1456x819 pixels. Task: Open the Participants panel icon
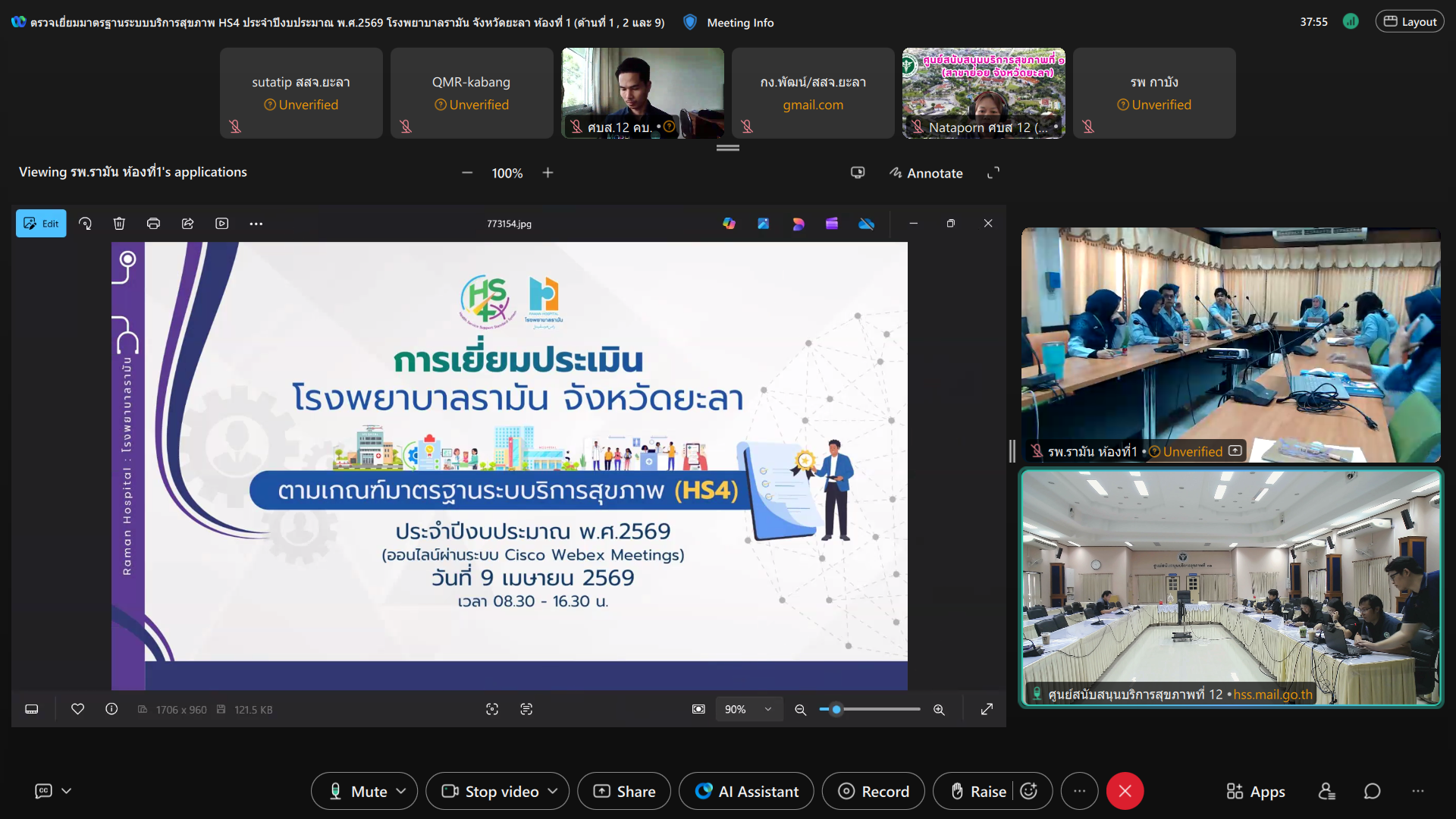1326,791
